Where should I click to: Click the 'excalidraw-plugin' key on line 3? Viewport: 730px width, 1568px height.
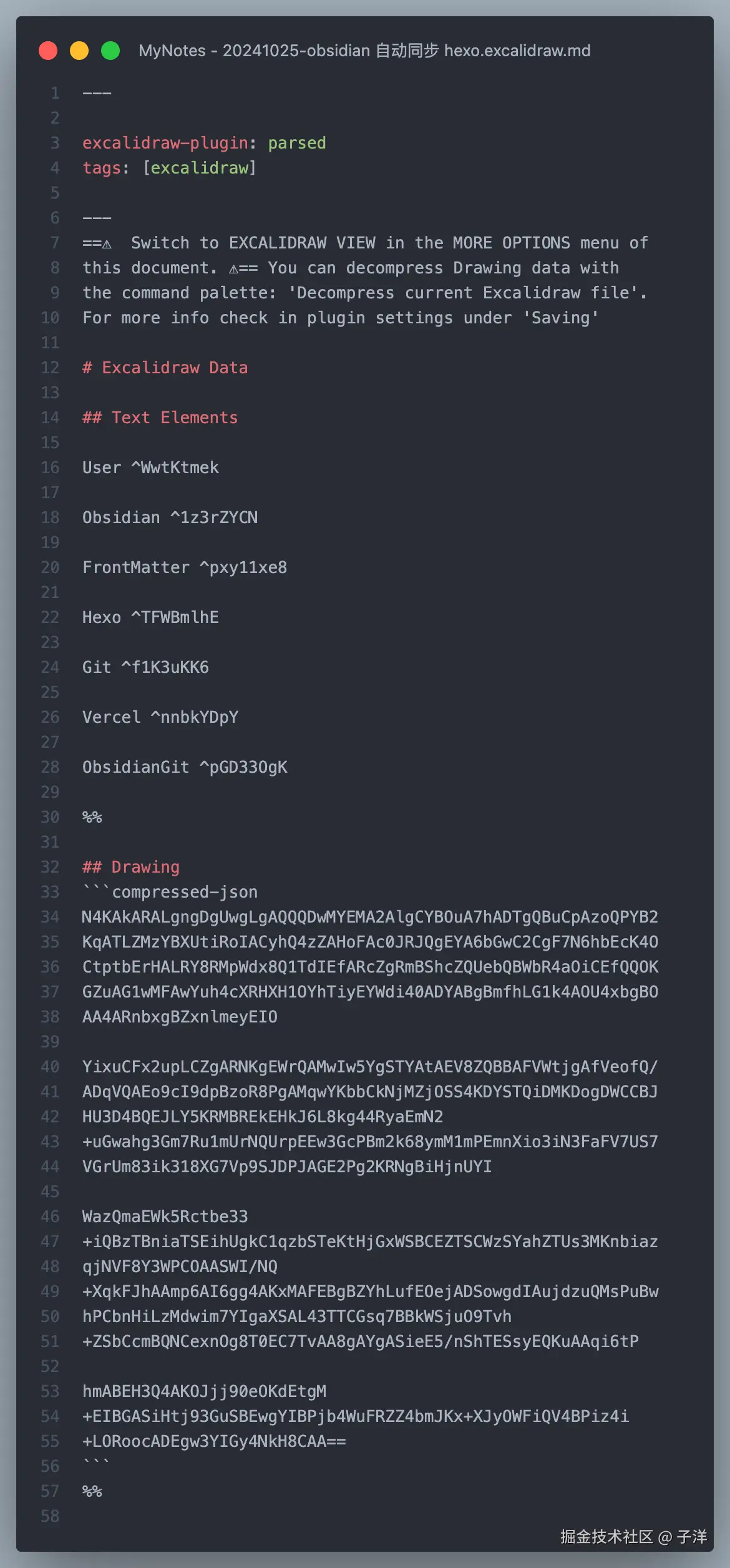coord(165,143)
